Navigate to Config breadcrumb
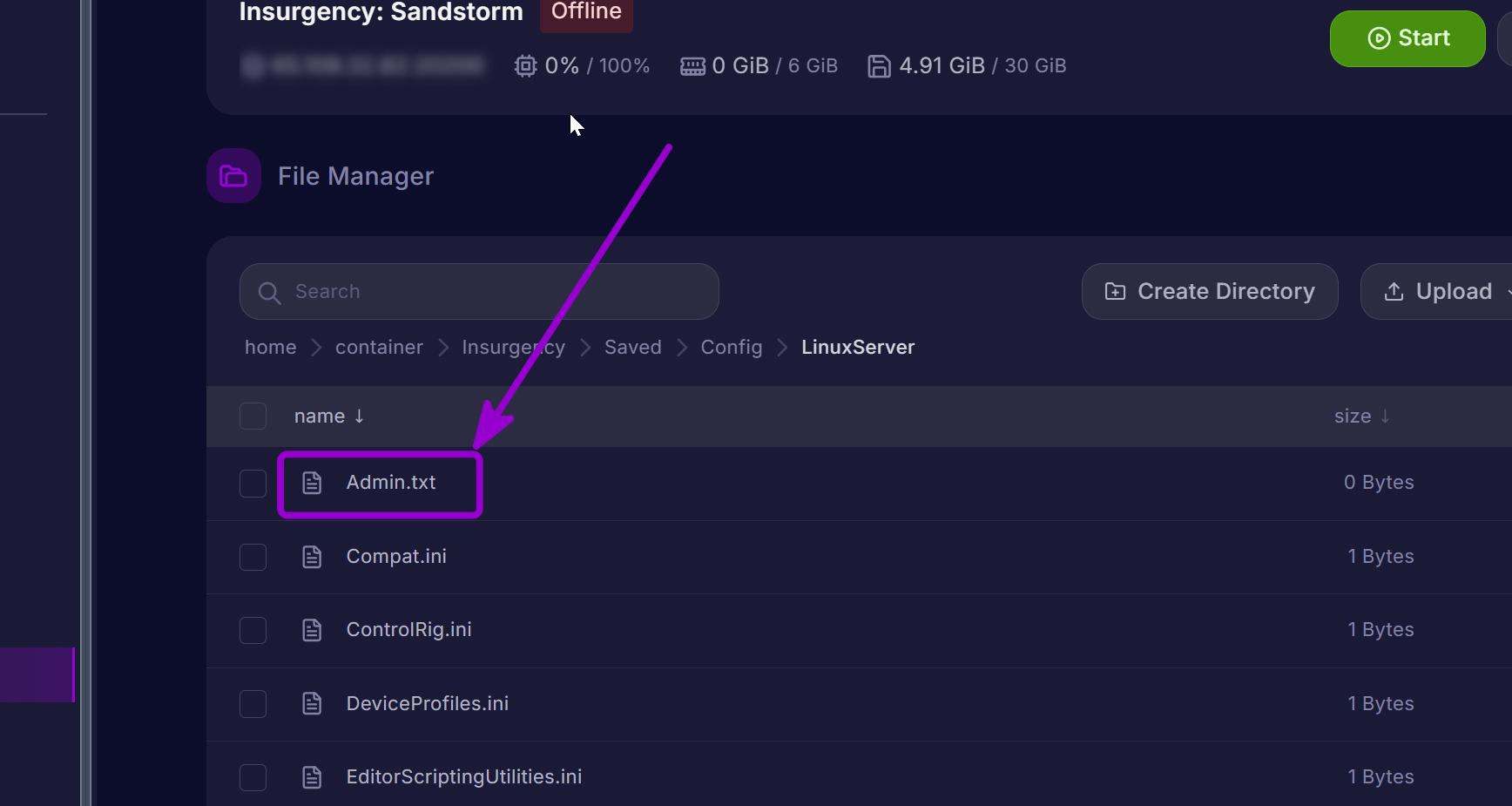The width and height of the screenshot is (1512, 806). coord(732,347)
